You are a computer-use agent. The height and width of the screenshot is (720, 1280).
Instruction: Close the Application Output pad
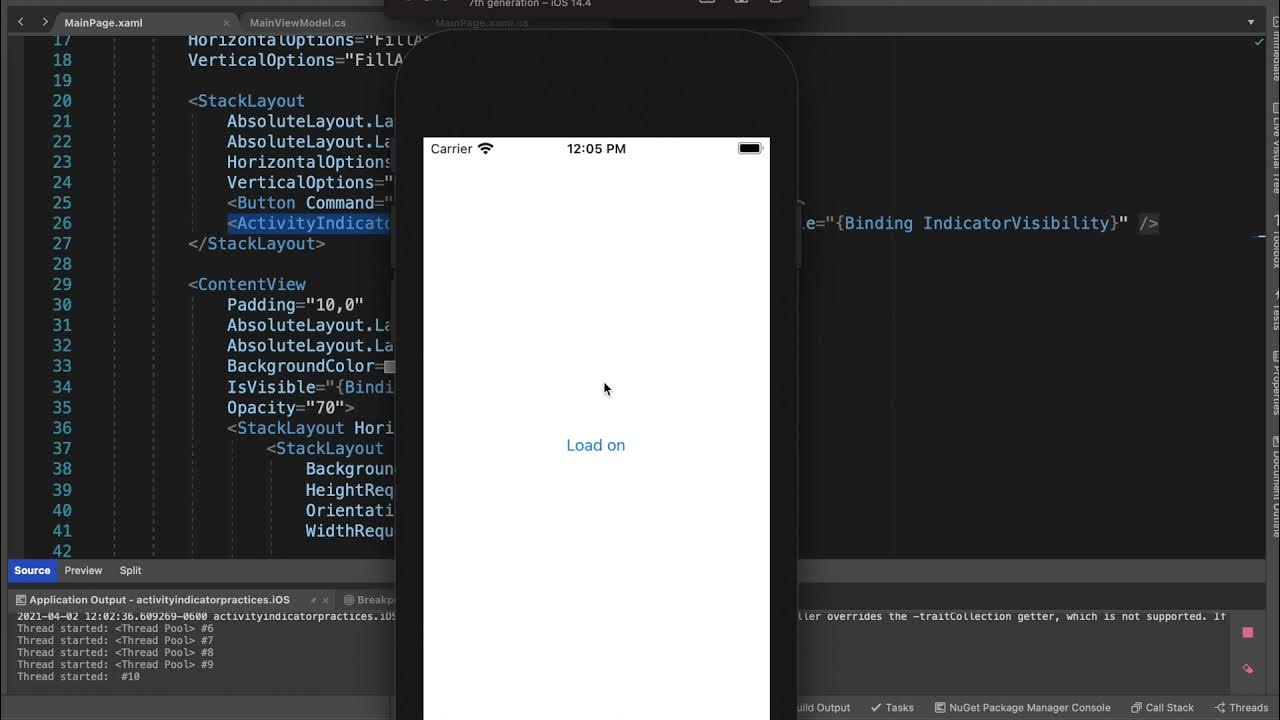point(327,600)
